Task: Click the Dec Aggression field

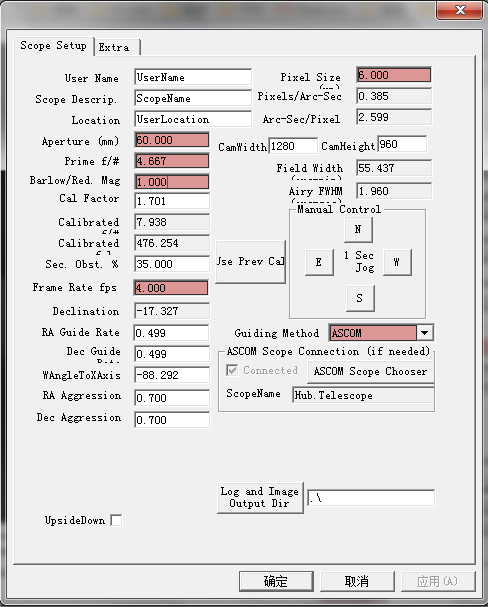Action: point(172,420)
